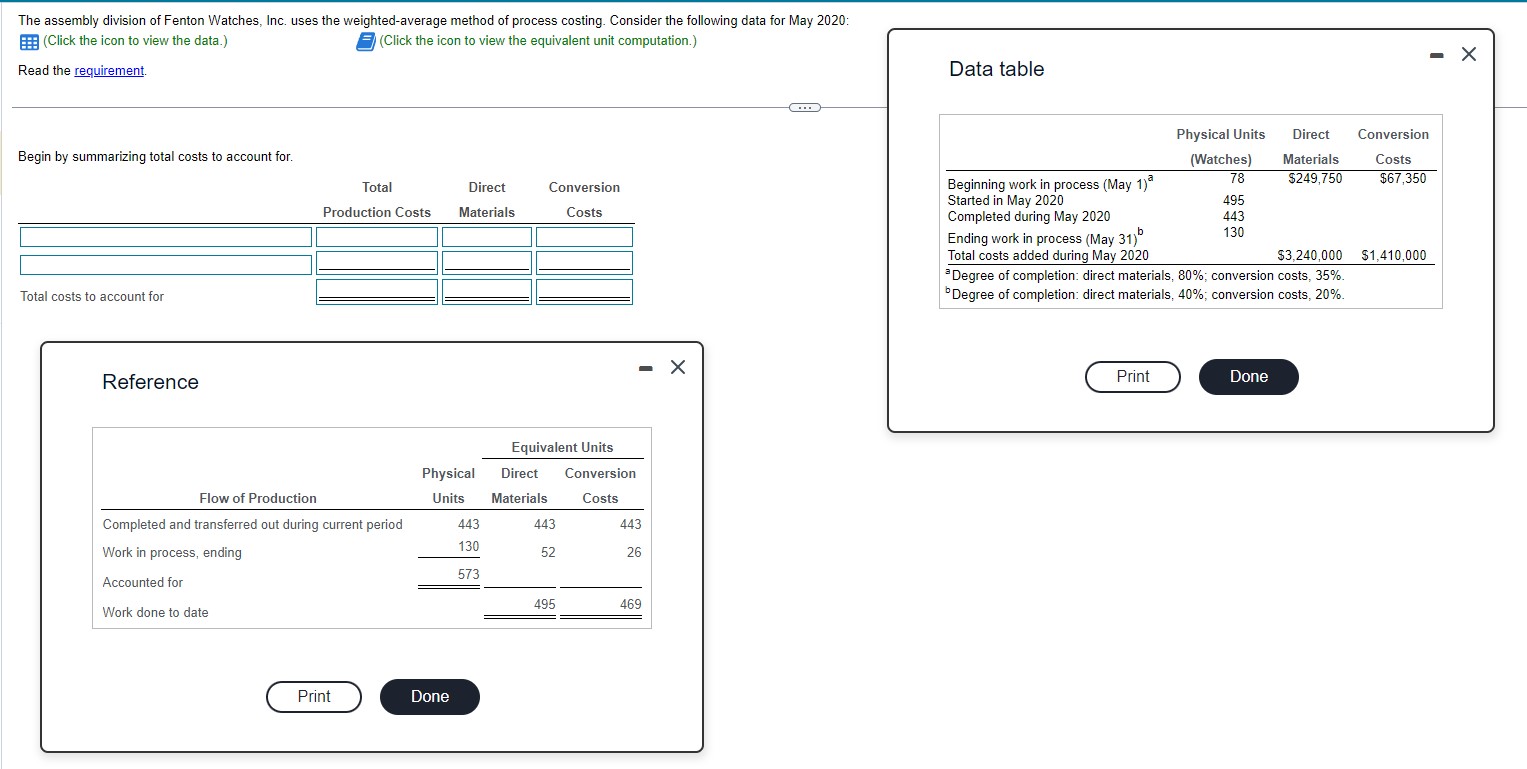Close the Data table dialog
This screenshot has width=1527, height=769.
(x=1468, y=55)
